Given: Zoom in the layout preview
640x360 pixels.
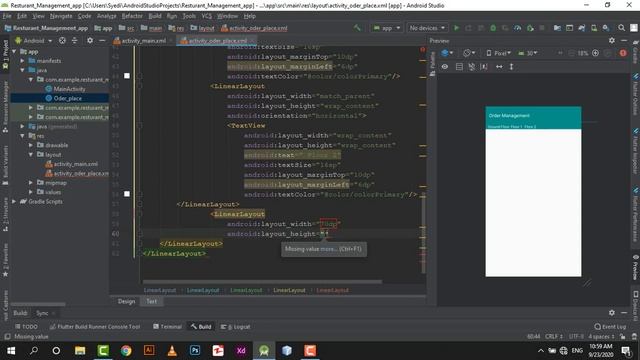Looking at the screenshot, I should pos(596,53).
